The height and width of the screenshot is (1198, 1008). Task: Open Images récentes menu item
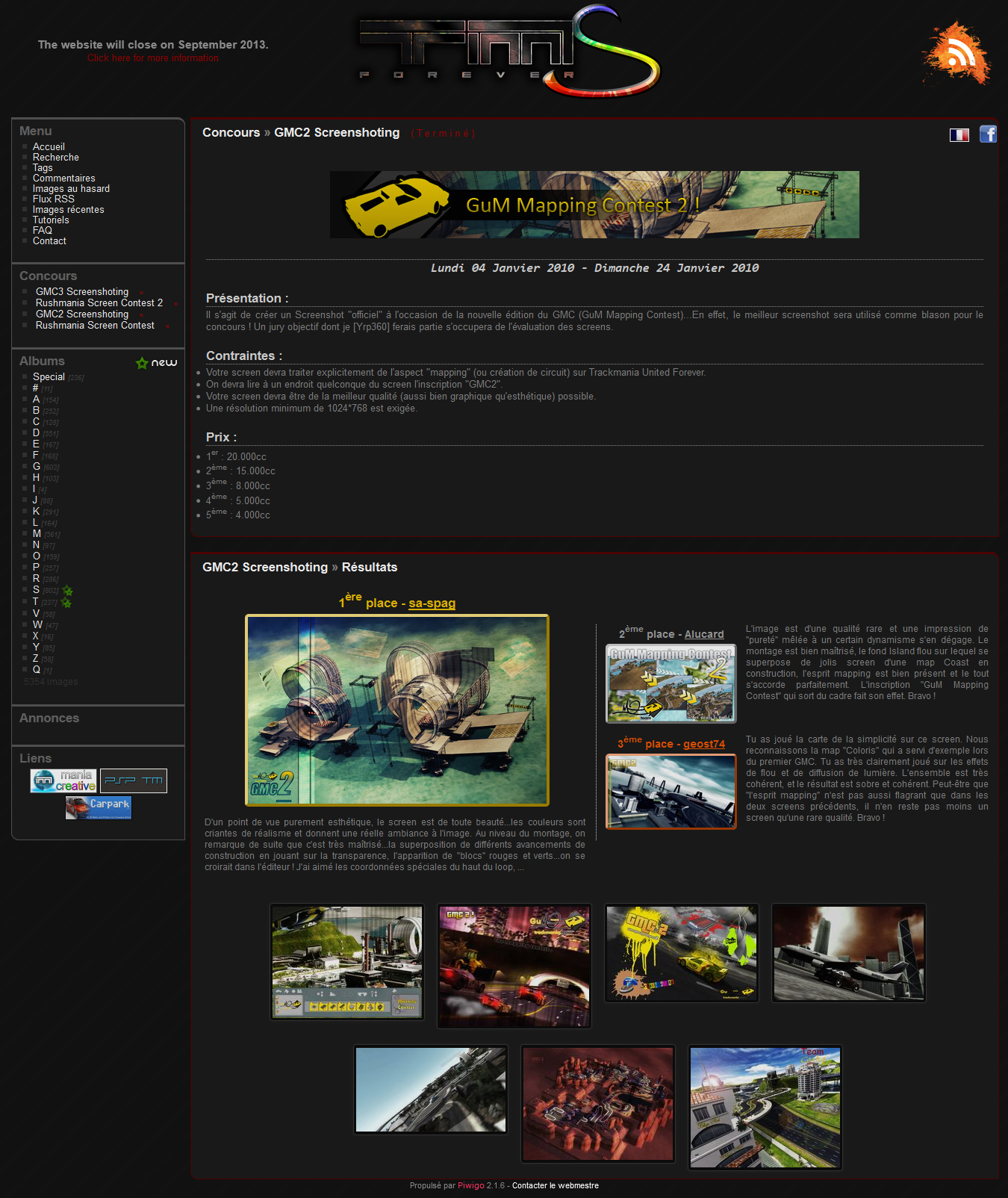[x=69, y=209]
